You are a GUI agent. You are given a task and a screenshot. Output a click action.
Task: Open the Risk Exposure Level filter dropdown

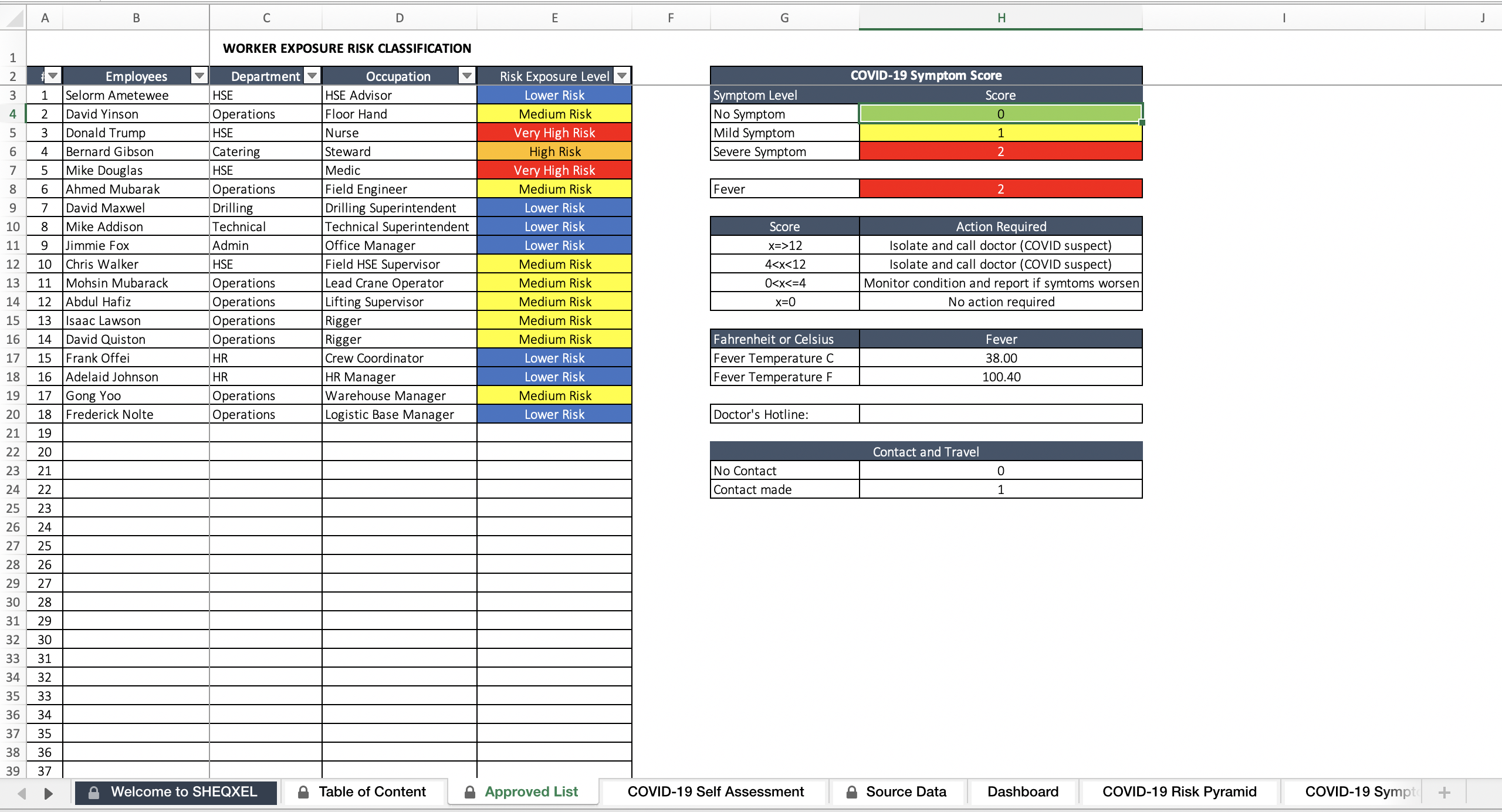622,76
